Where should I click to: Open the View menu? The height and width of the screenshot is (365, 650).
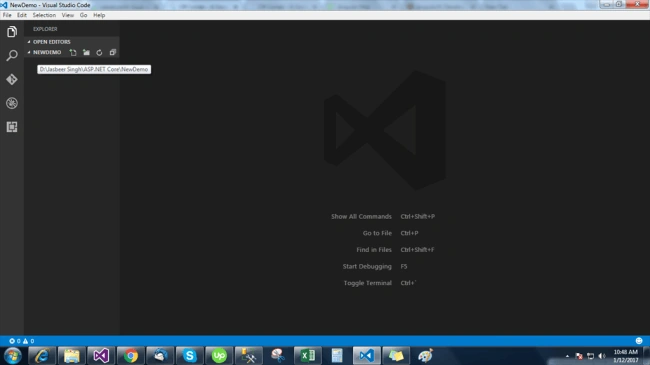point(68,15)
